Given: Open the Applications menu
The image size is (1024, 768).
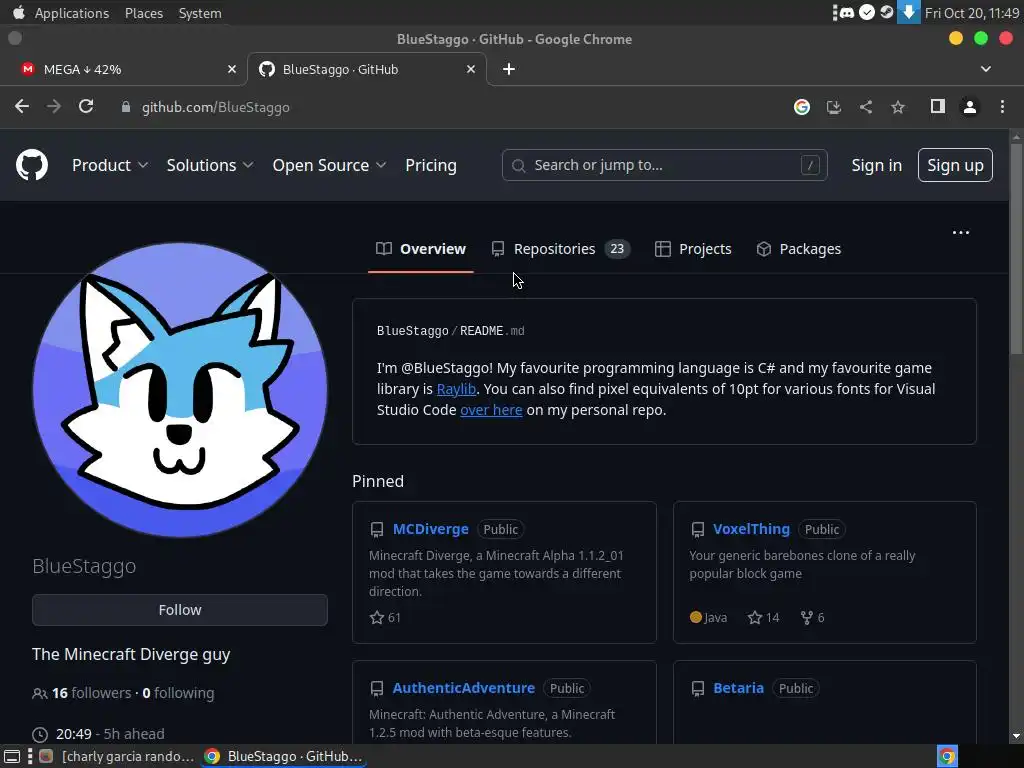Looking at the screenshot, I should (72, 13).
